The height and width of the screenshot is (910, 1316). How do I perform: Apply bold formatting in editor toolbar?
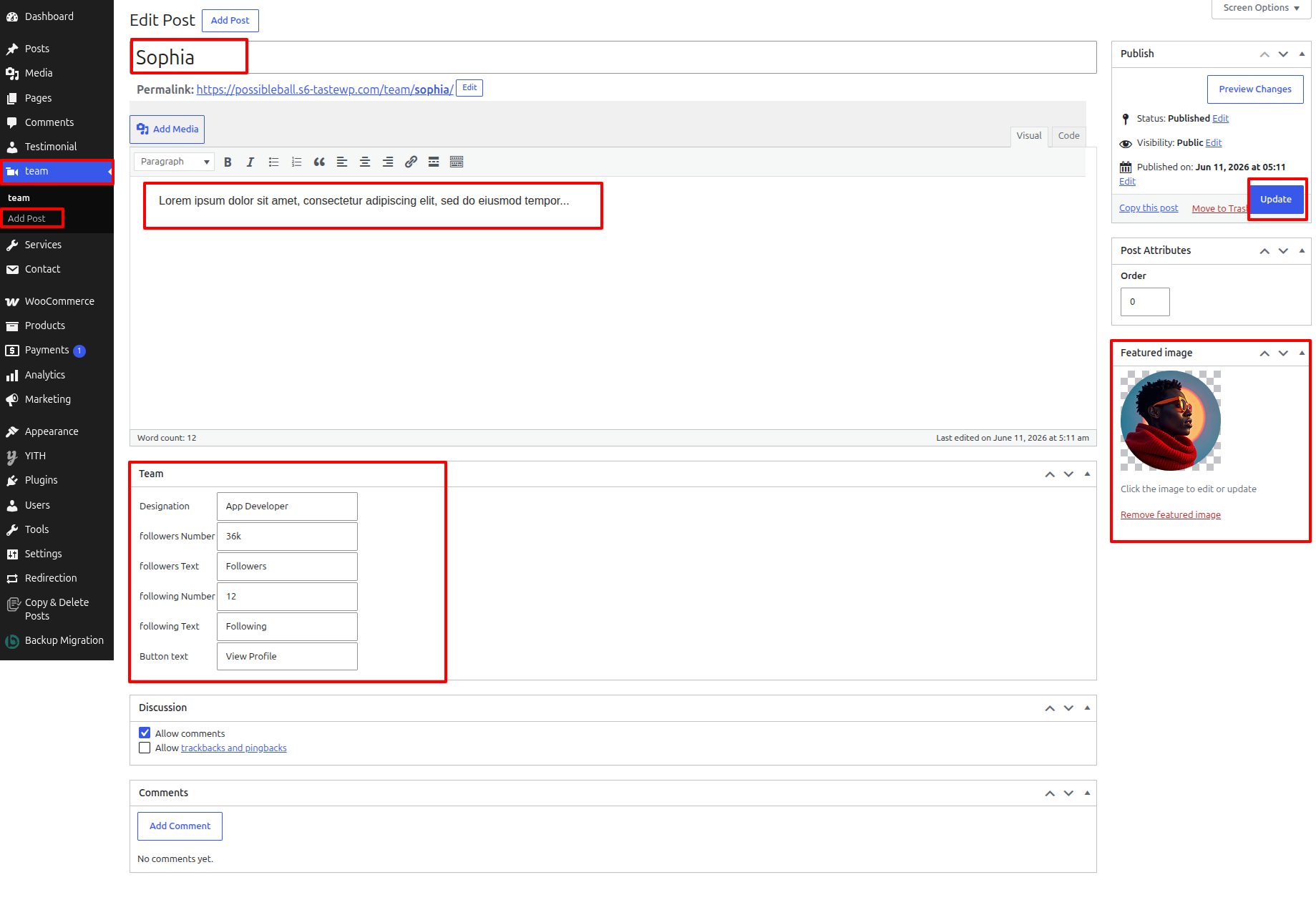tap(228, 162)
